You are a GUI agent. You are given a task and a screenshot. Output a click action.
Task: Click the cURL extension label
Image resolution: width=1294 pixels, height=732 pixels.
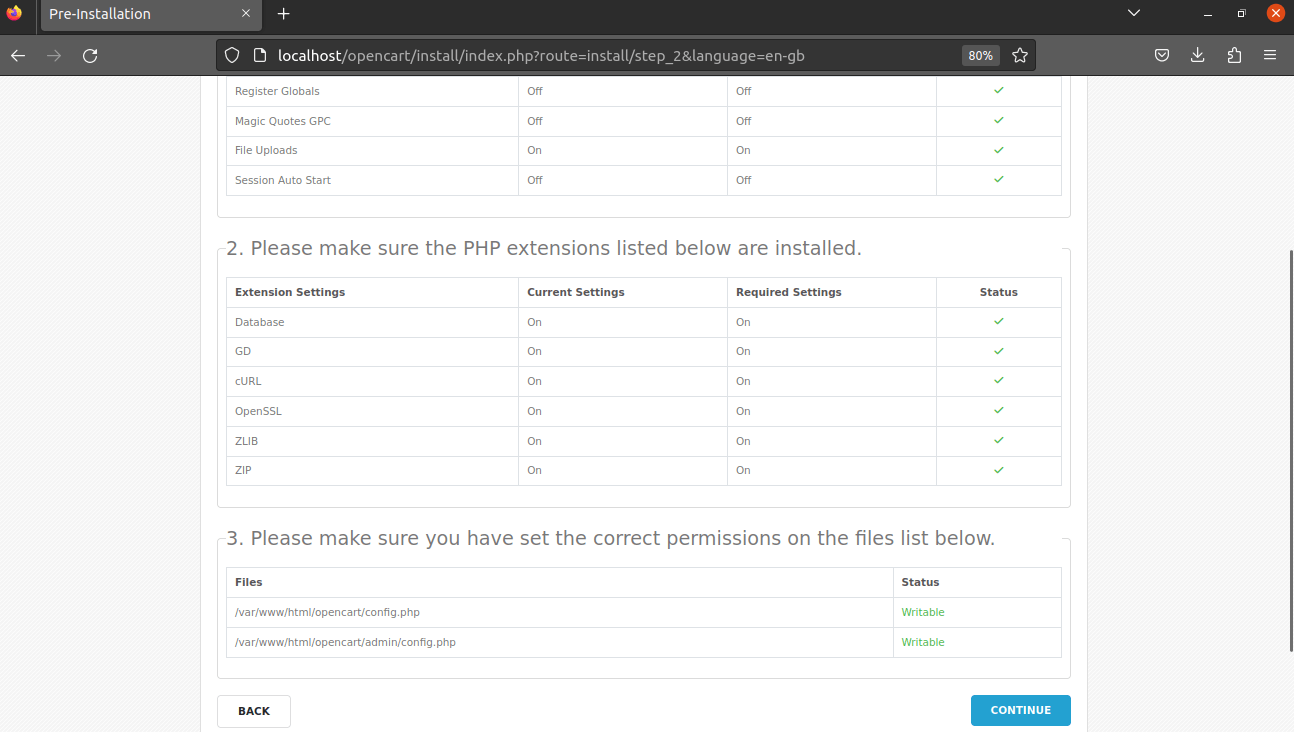coord(248,381)
